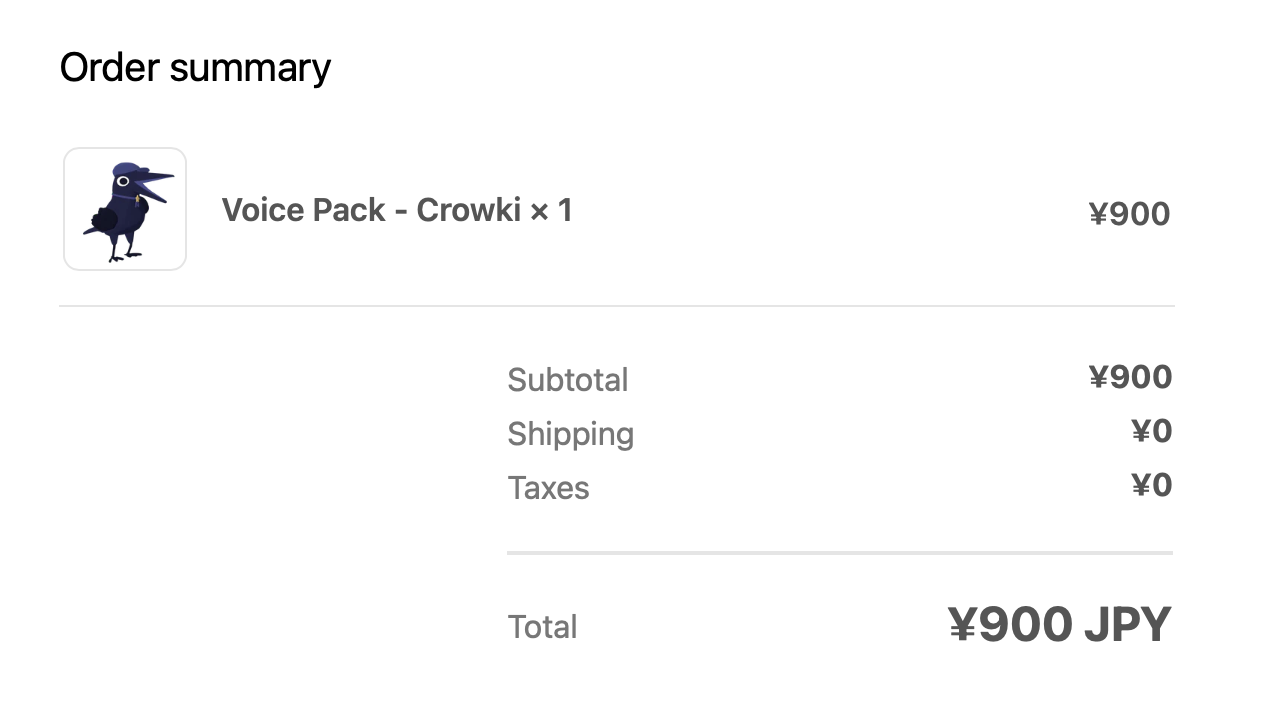The width and height of the screenshot is (1262, 708).
Task: Click the large ¥900 total figure
Action: tap(1010, 625)
